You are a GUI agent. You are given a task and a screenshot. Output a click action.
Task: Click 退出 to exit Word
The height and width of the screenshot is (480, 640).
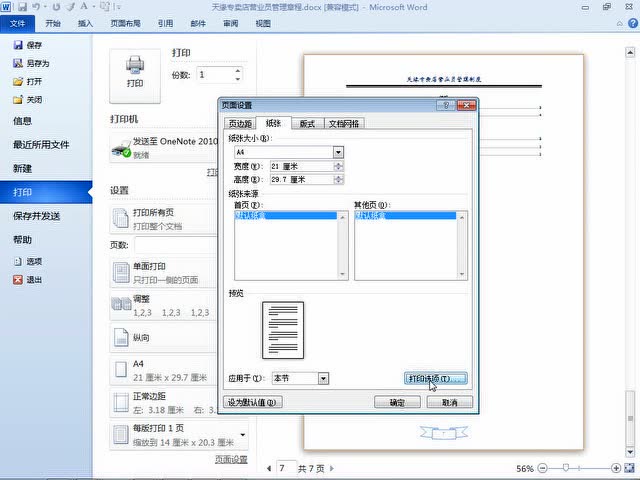[28, 280]
